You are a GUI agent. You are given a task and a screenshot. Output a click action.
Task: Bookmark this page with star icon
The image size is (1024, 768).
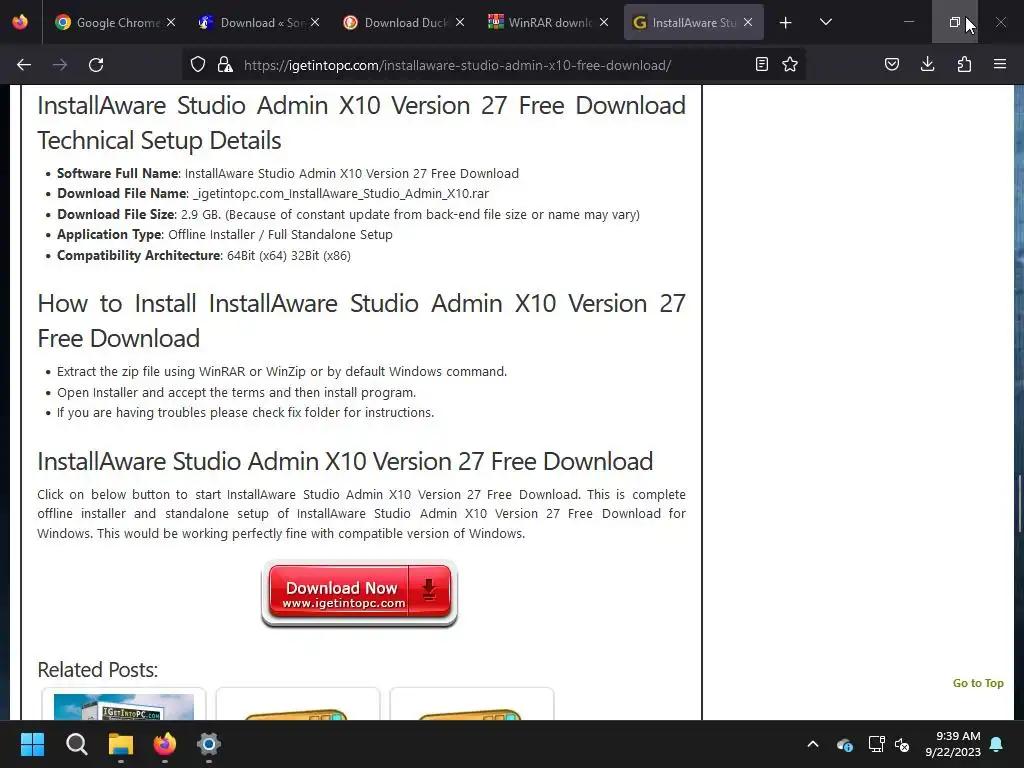click(790, 64)
